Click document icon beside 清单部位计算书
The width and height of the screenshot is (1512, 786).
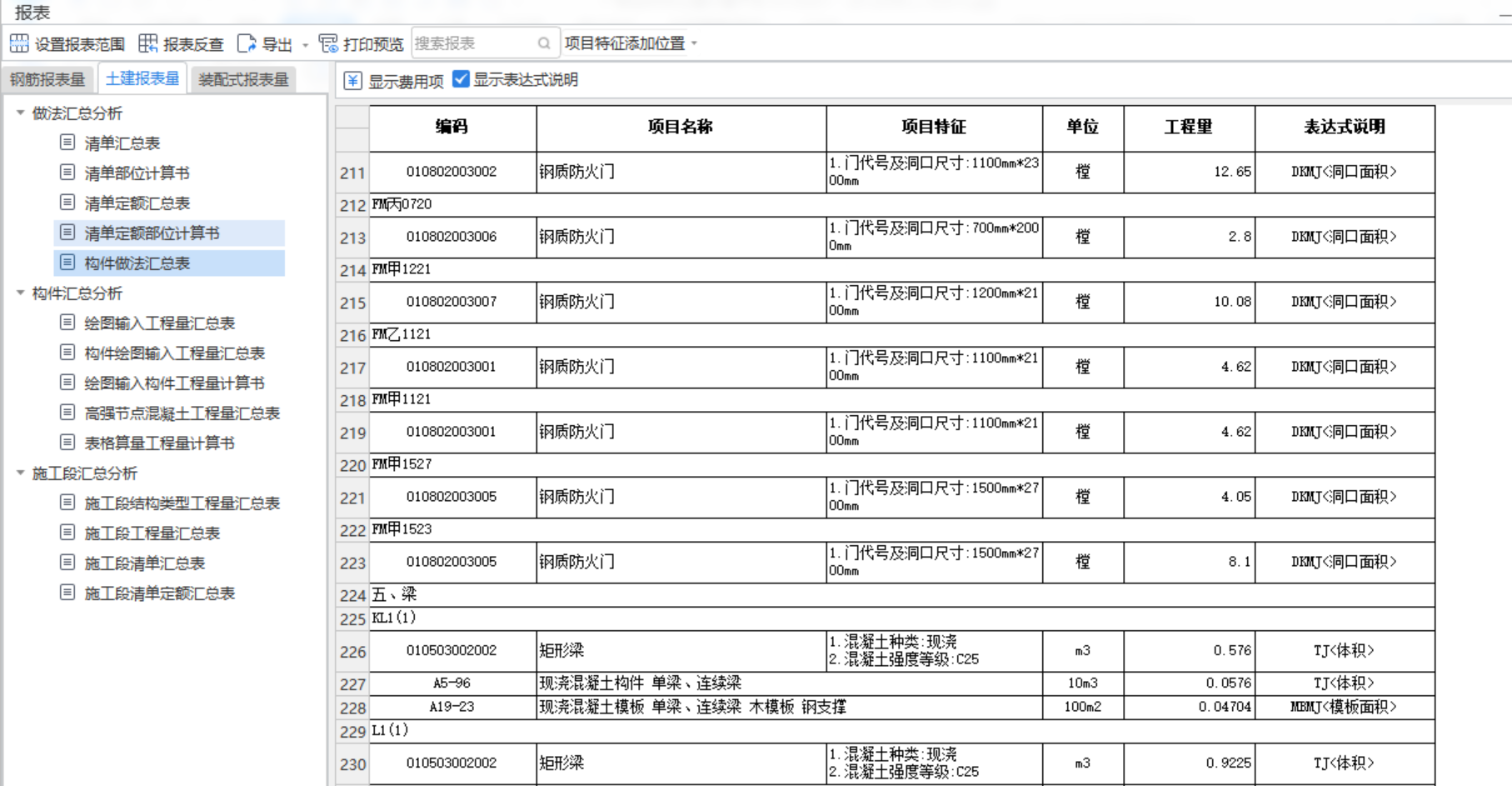click(67, 173)
